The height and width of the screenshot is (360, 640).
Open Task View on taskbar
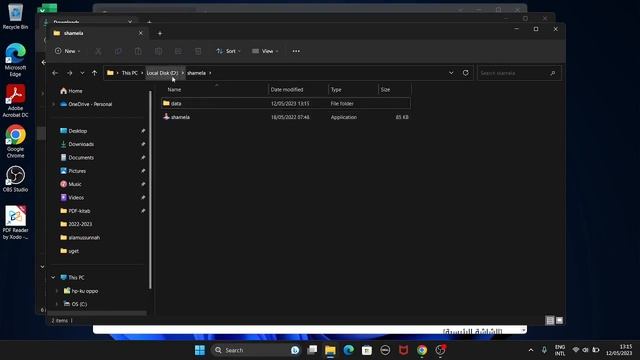312,350
